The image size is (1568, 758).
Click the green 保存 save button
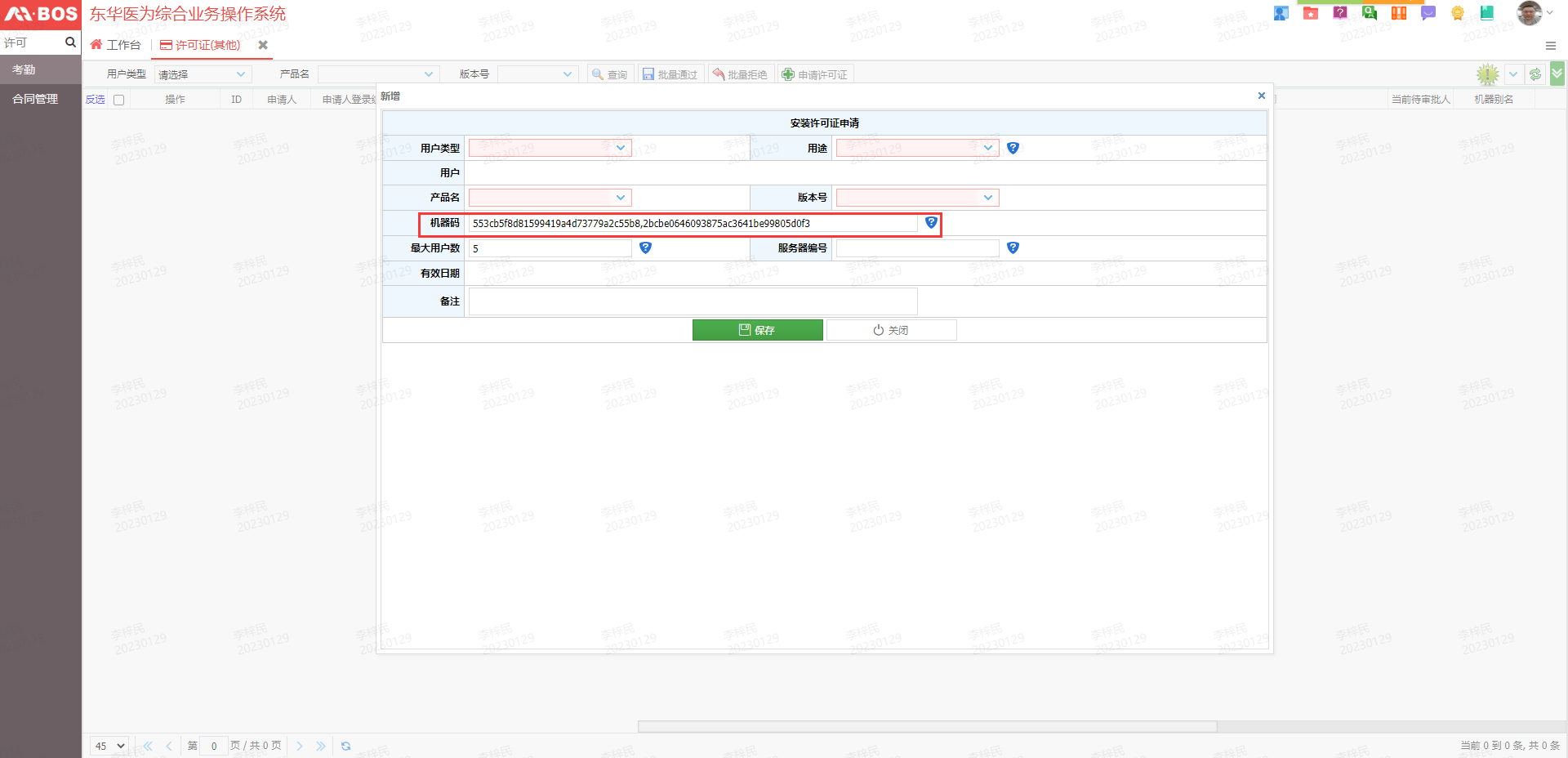tap(757, 329)
